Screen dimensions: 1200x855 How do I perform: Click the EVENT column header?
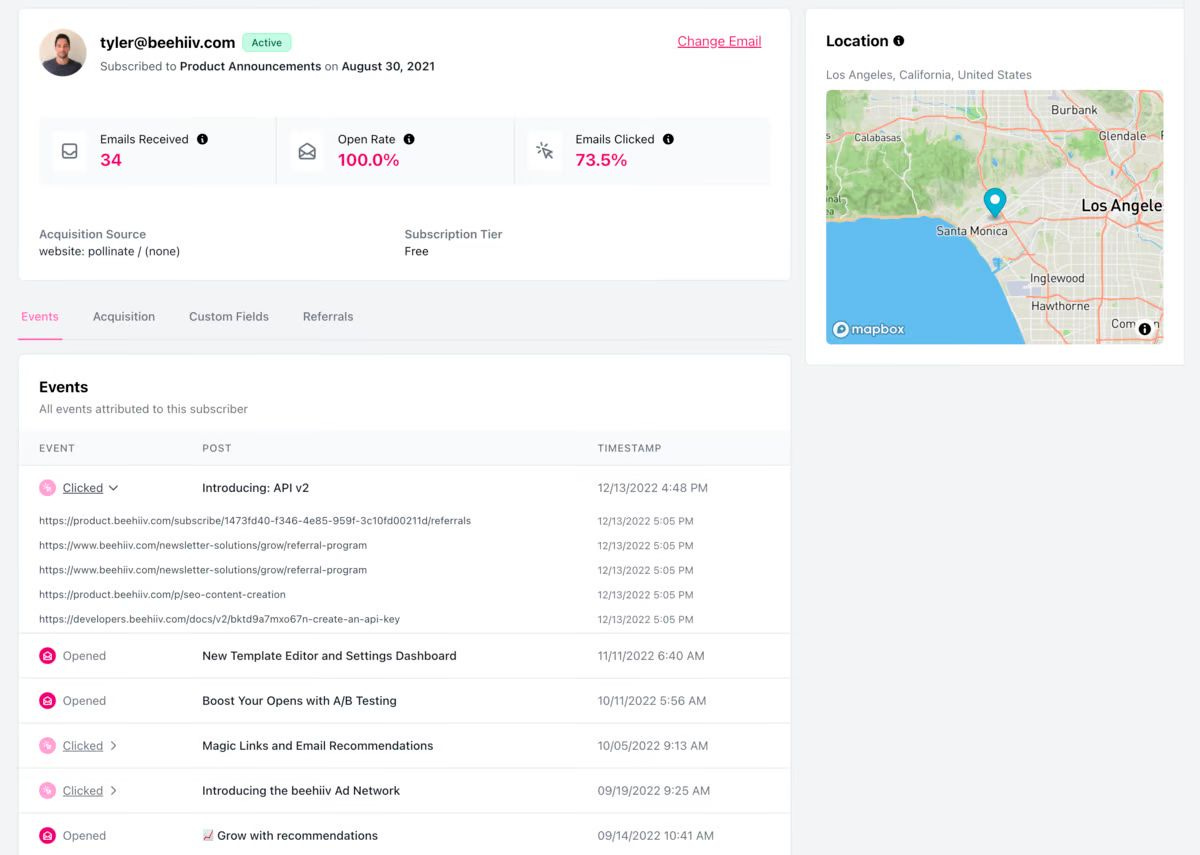point(57,448)
